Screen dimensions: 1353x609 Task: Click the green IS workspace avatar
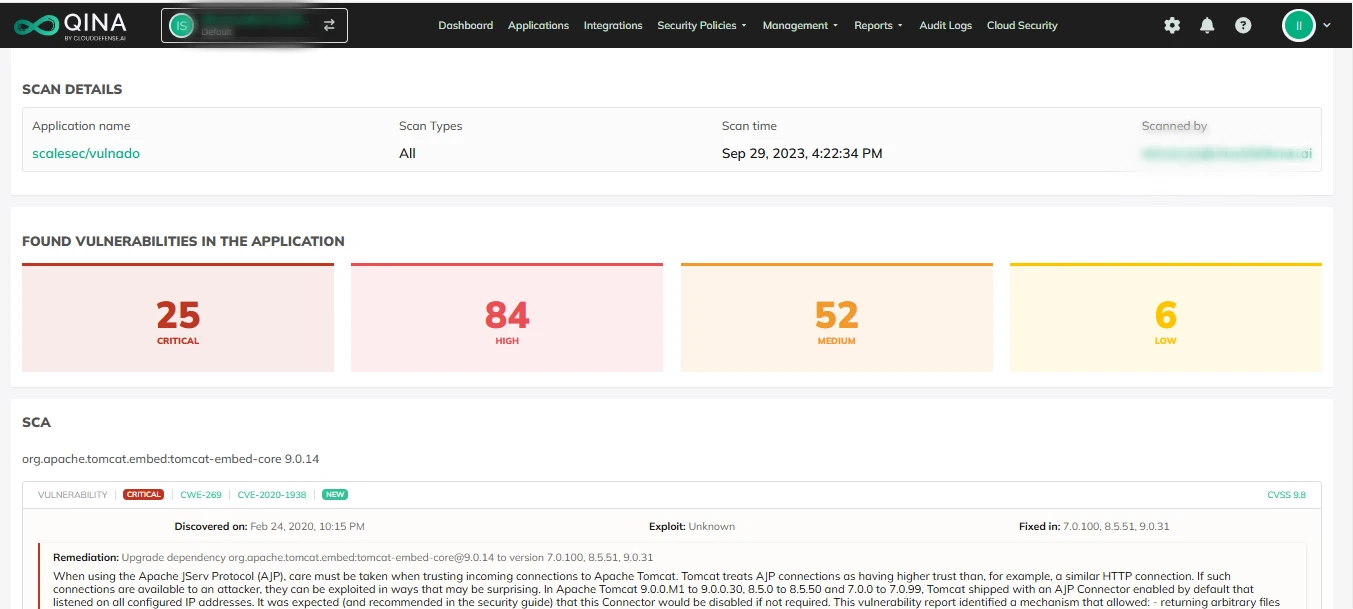click(181, 26)
